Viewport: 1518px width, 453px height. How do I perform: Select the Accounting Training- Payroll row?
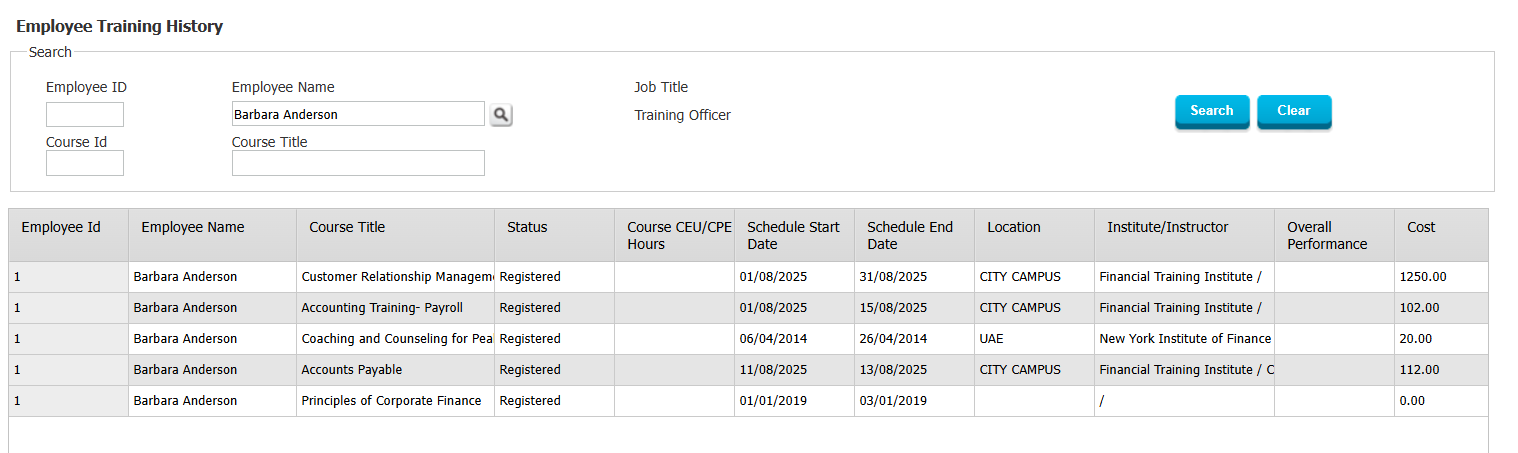tap(748, 308)
